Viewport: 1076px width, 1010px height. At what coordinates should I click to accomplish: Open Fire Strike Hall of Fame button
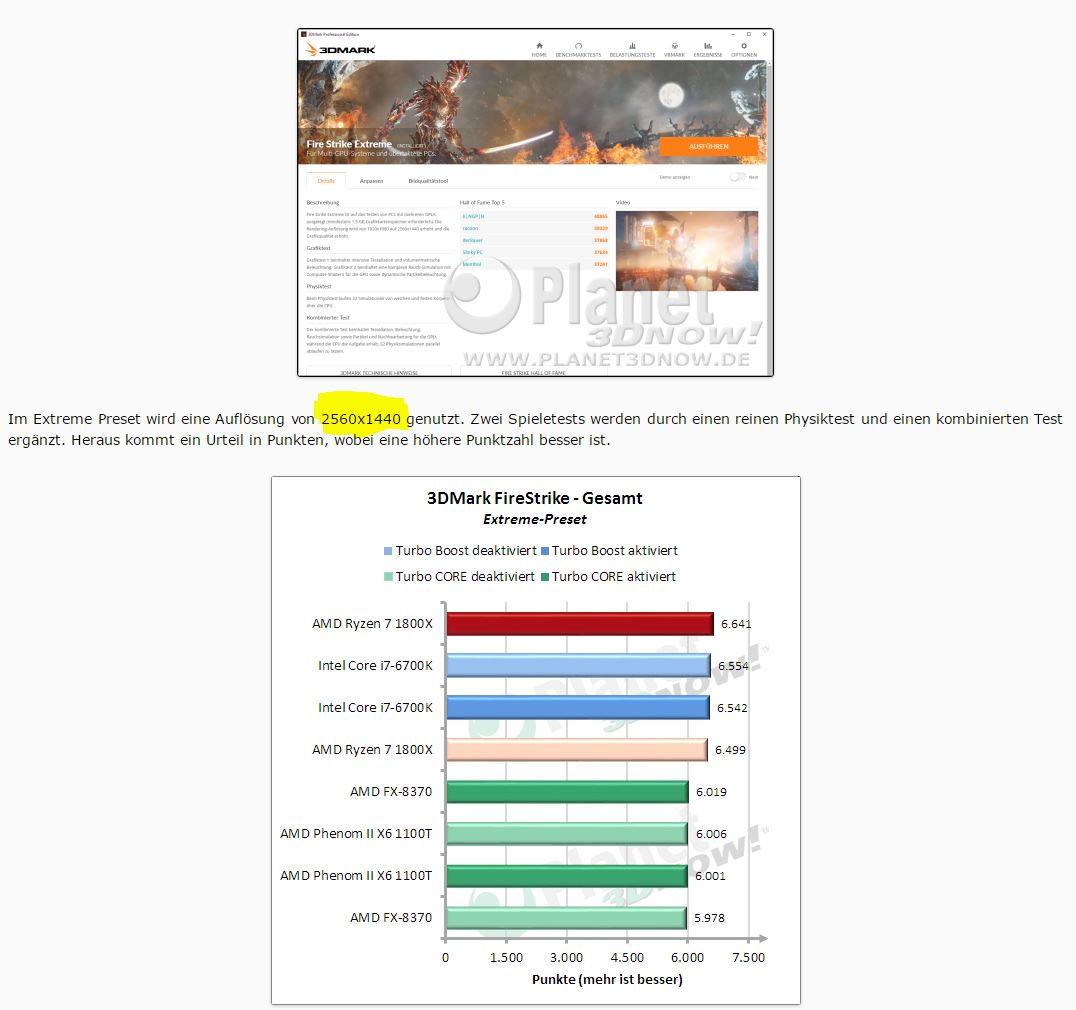[533, 372]
